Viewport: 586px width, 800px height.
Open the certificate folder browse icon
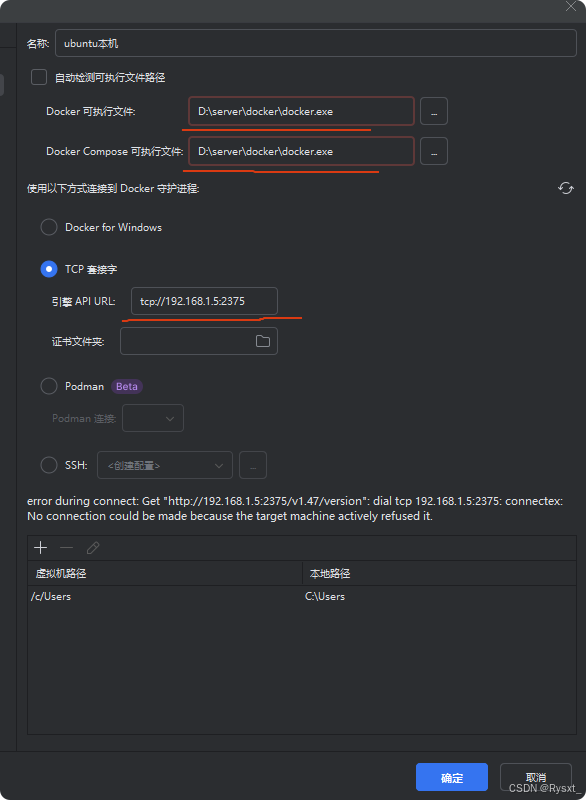pyautogui.click(x=263, y=341)
